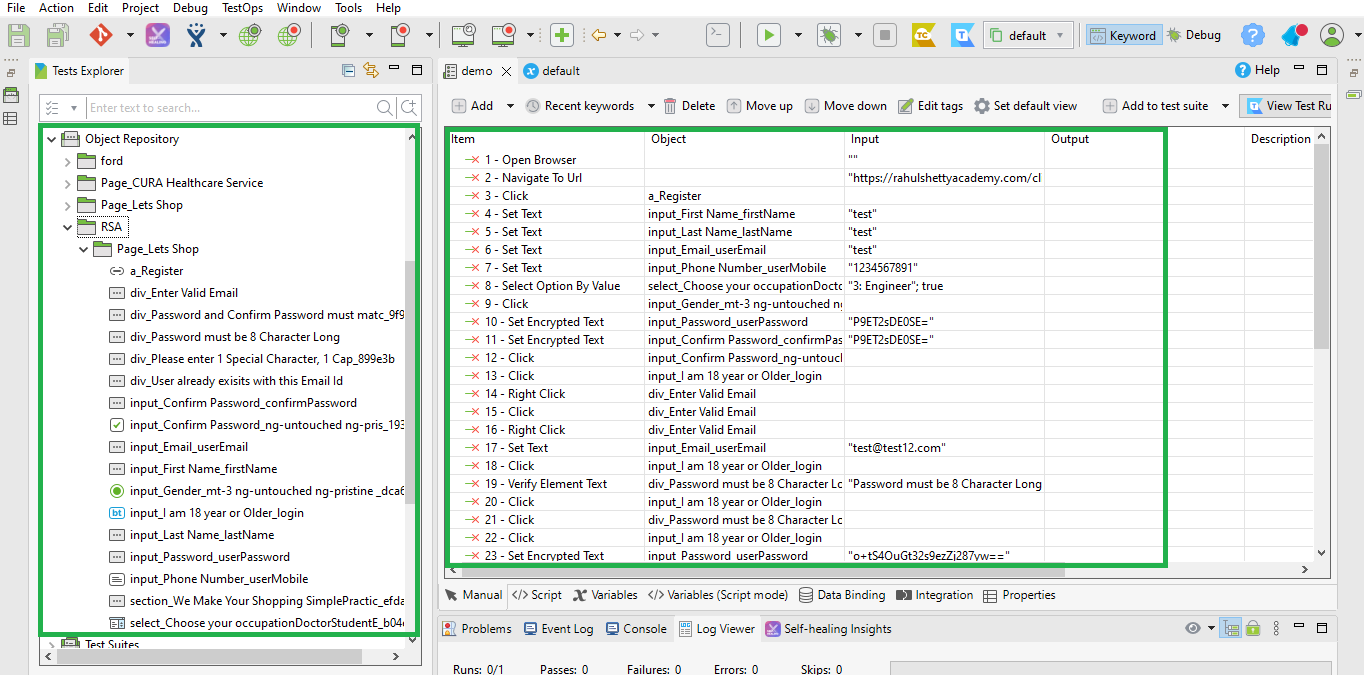Click the notifications bell icon
The height and width of the screenshot is (675, 1364).
[x=1293, y=34]
